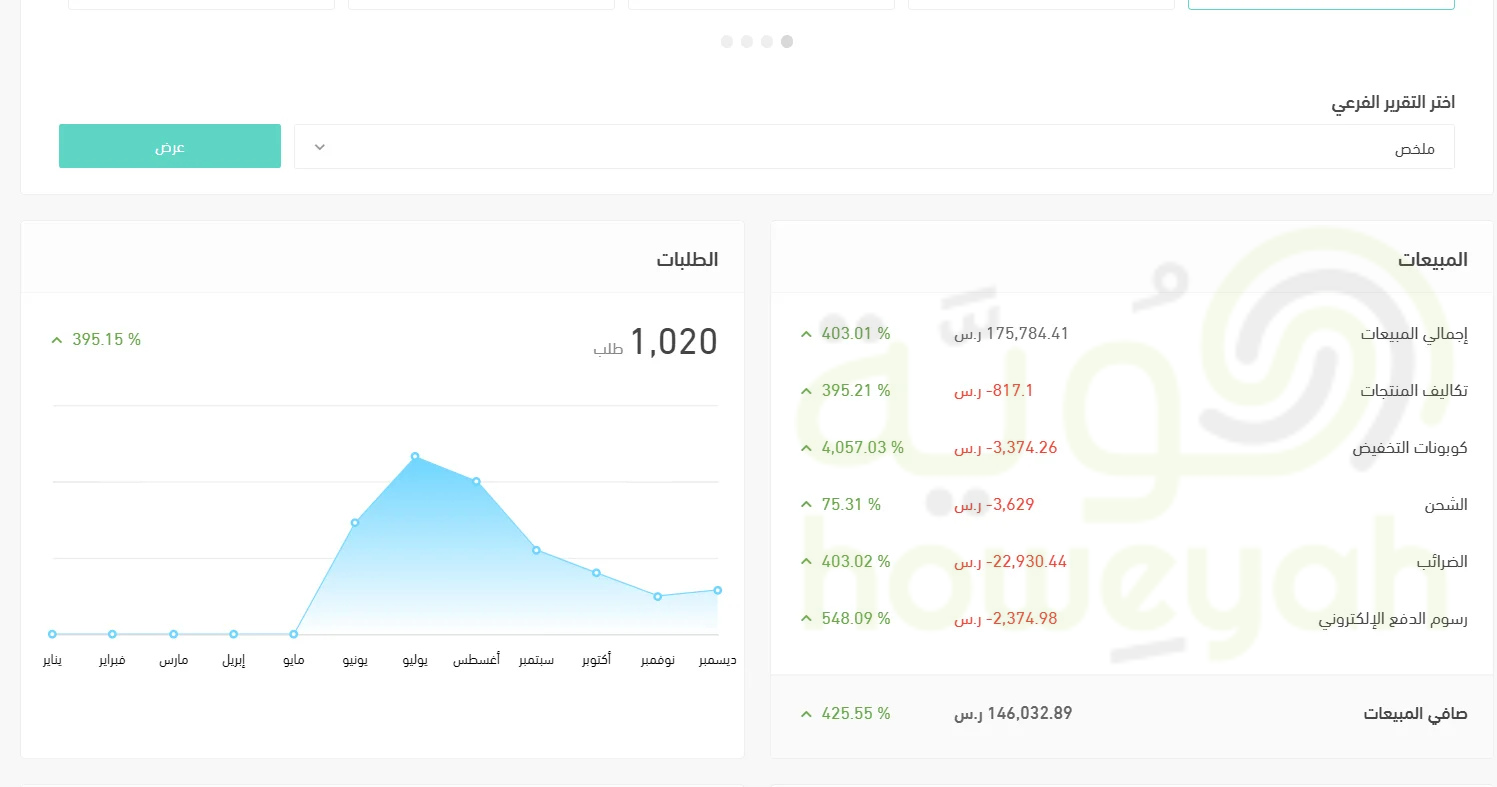The width and height of the screenshot is (1497, 787).
Task: Click the الطلبات orders panel heading
Action: [687, 260]
